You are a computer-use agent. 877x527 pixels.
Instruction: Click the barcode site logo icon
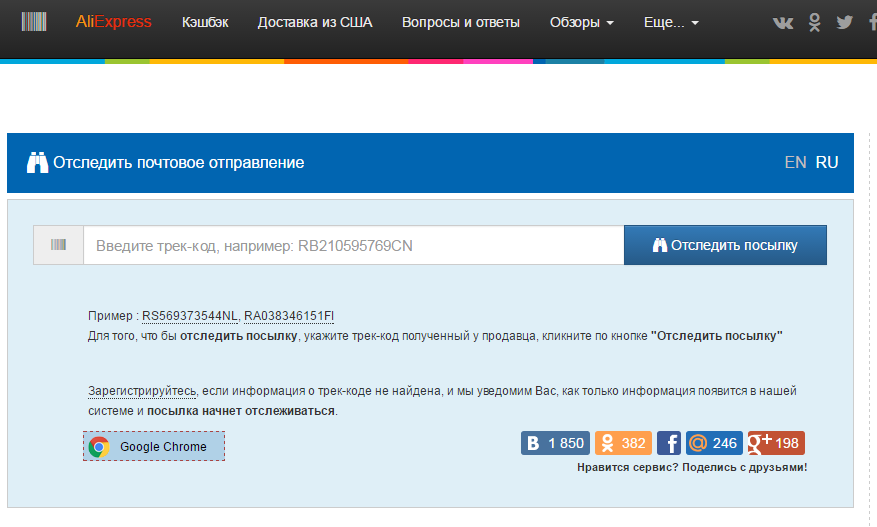pyautogui.click(x=34, y=22)
